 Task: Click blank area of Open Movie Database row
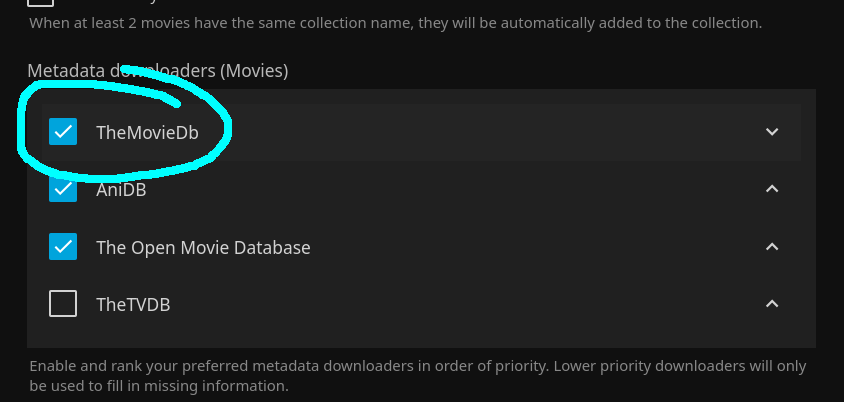[x=530, y=247]
